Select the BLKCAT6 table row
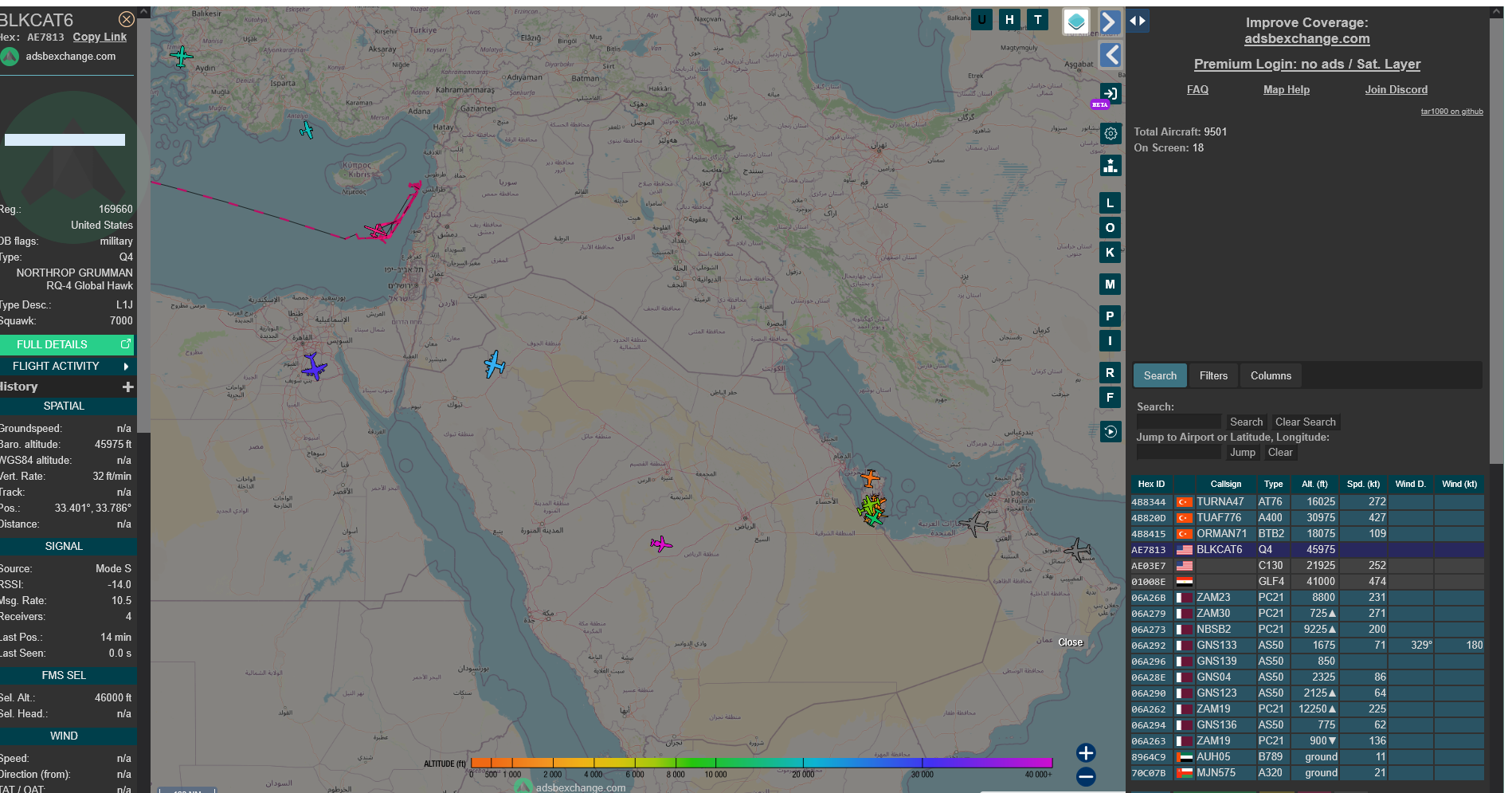This screenshot has height=793, width=1512. click(x=1306, y=550)
